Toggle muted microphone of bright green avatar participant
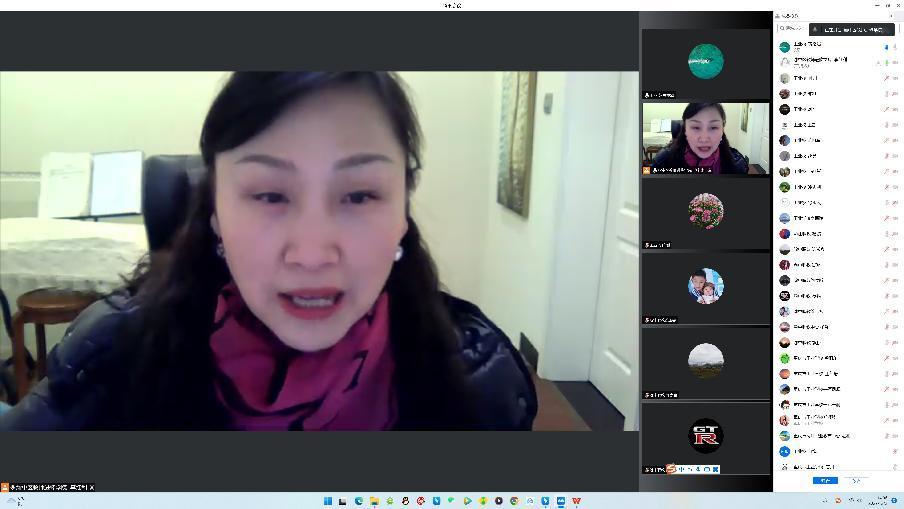 coord(887,358)
